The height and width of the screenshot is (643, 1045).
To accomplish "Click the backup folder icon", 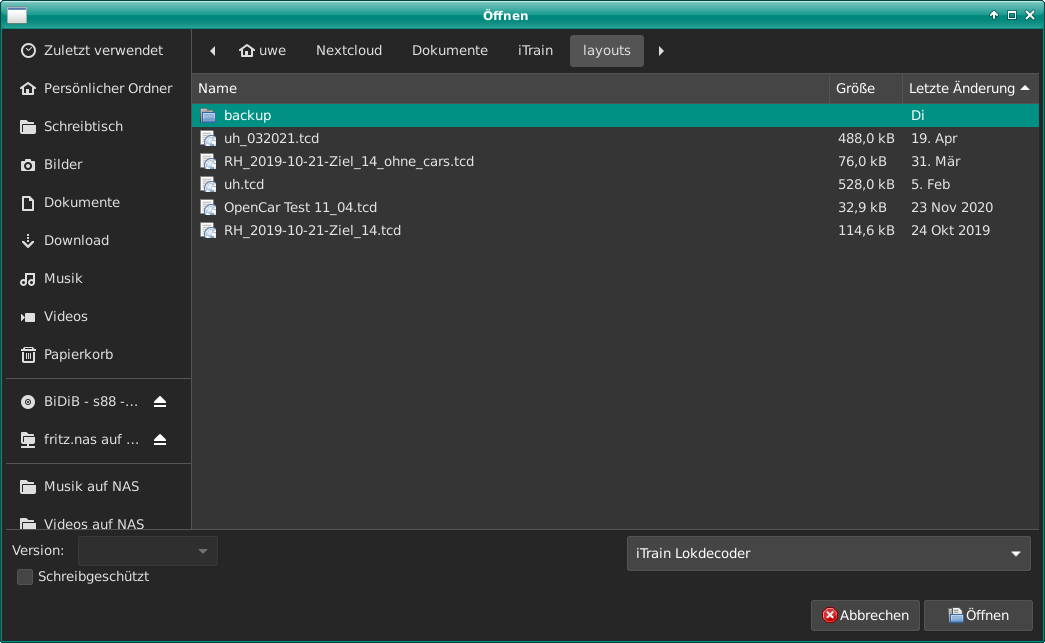I will click(x=208, y=116).
